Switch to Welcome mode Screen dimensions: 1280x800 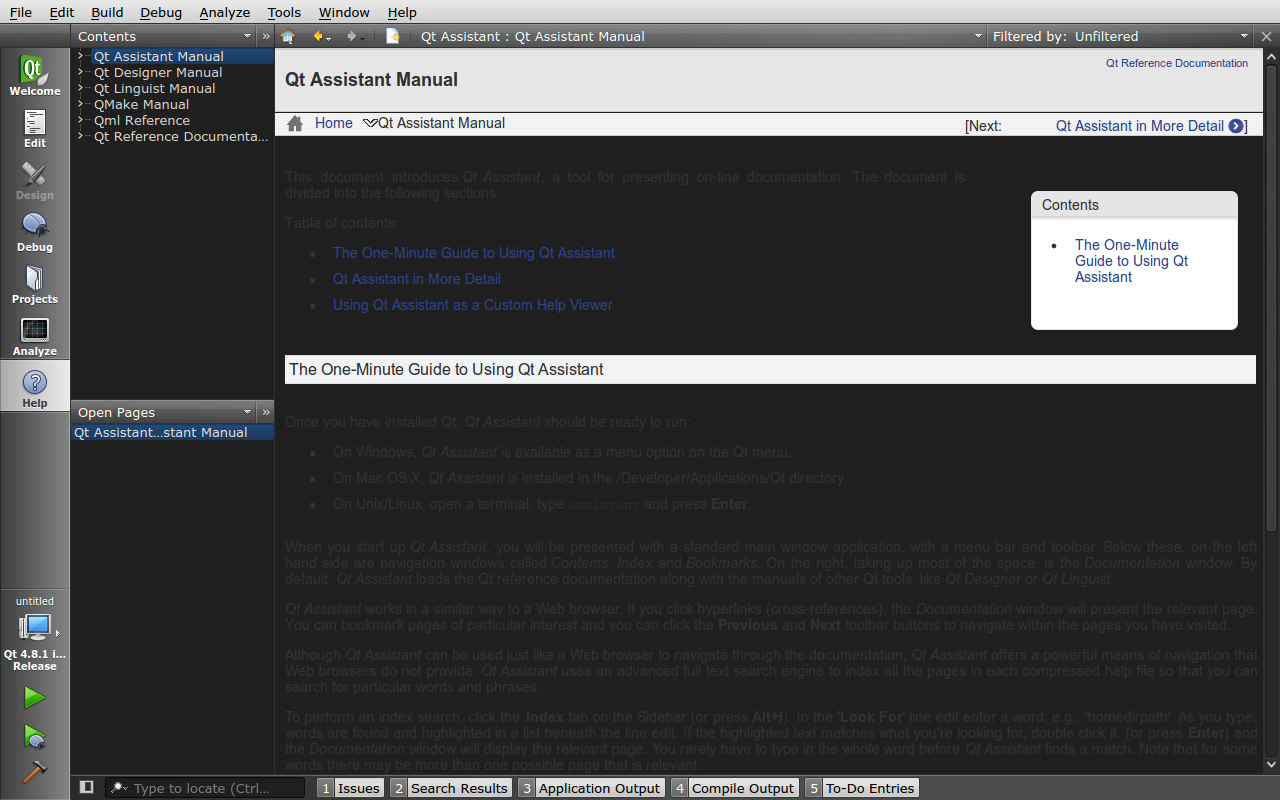point(35,76)
